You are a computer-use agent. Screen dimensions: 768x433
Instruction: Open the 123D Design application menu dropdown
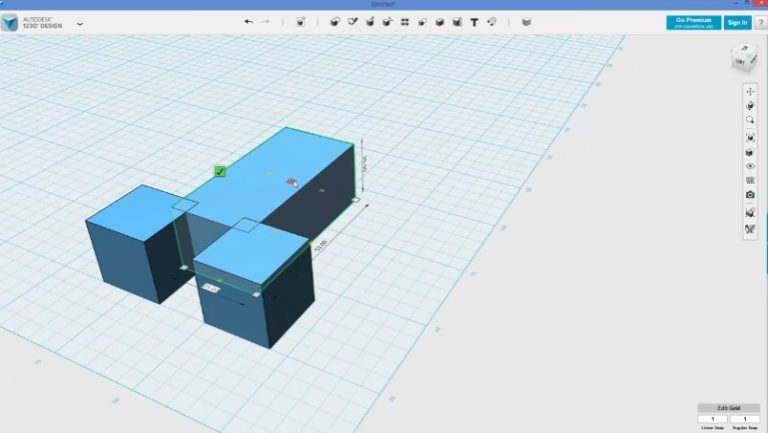(x=80, y=23)
